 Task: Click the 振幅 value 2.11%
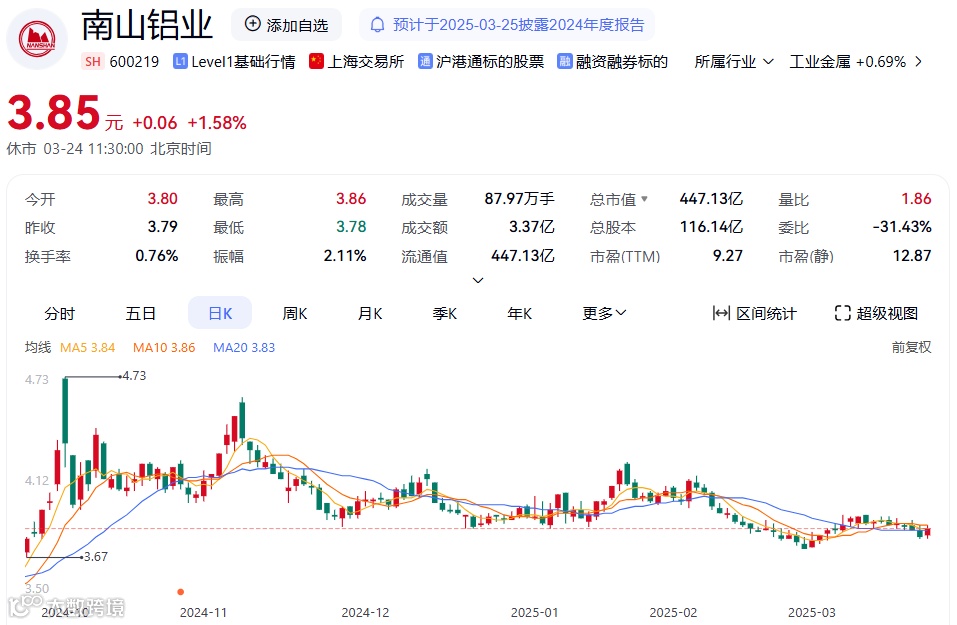[345, 256]
